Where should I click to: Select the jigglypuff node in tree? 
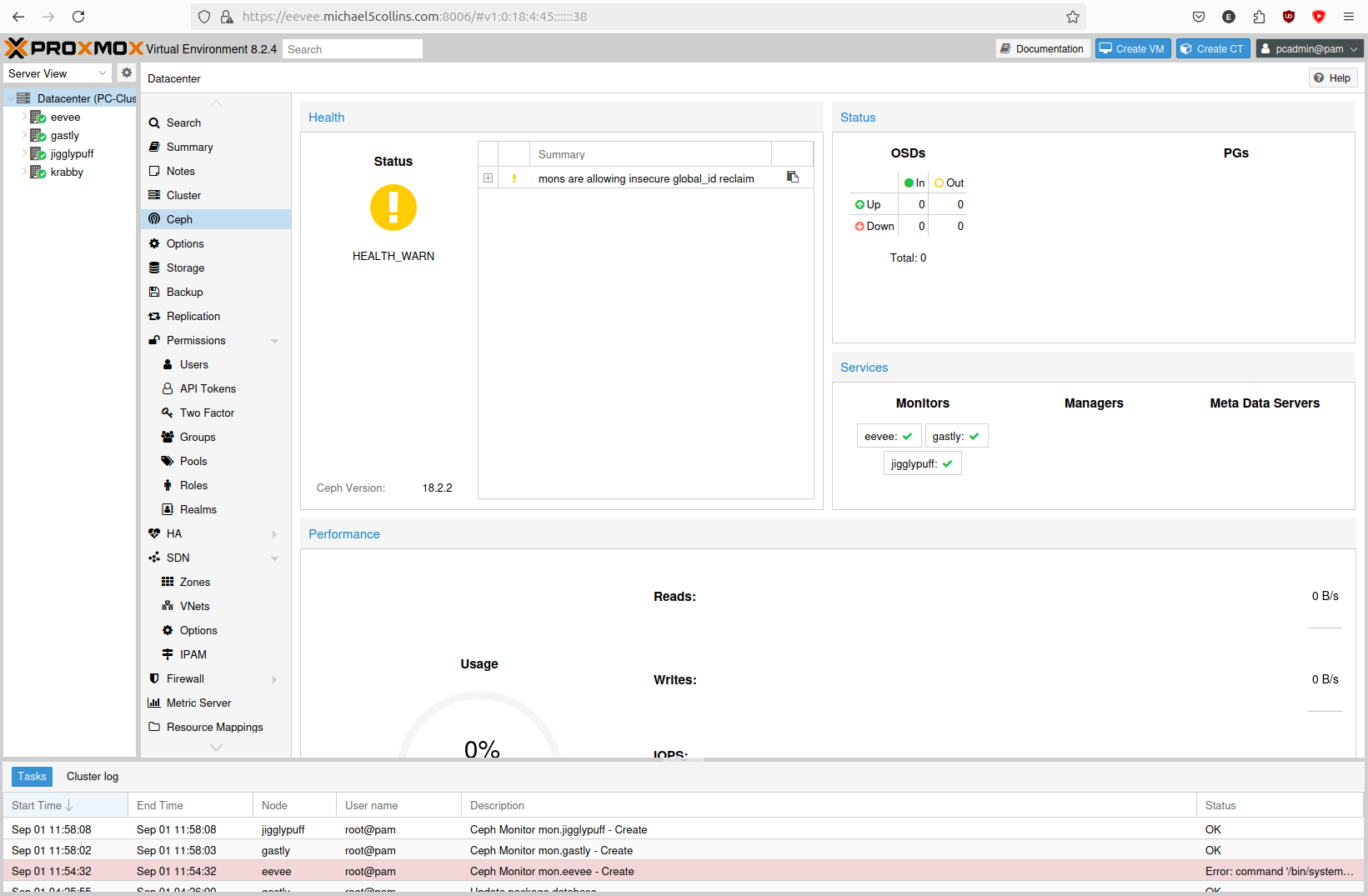[72, 154]
